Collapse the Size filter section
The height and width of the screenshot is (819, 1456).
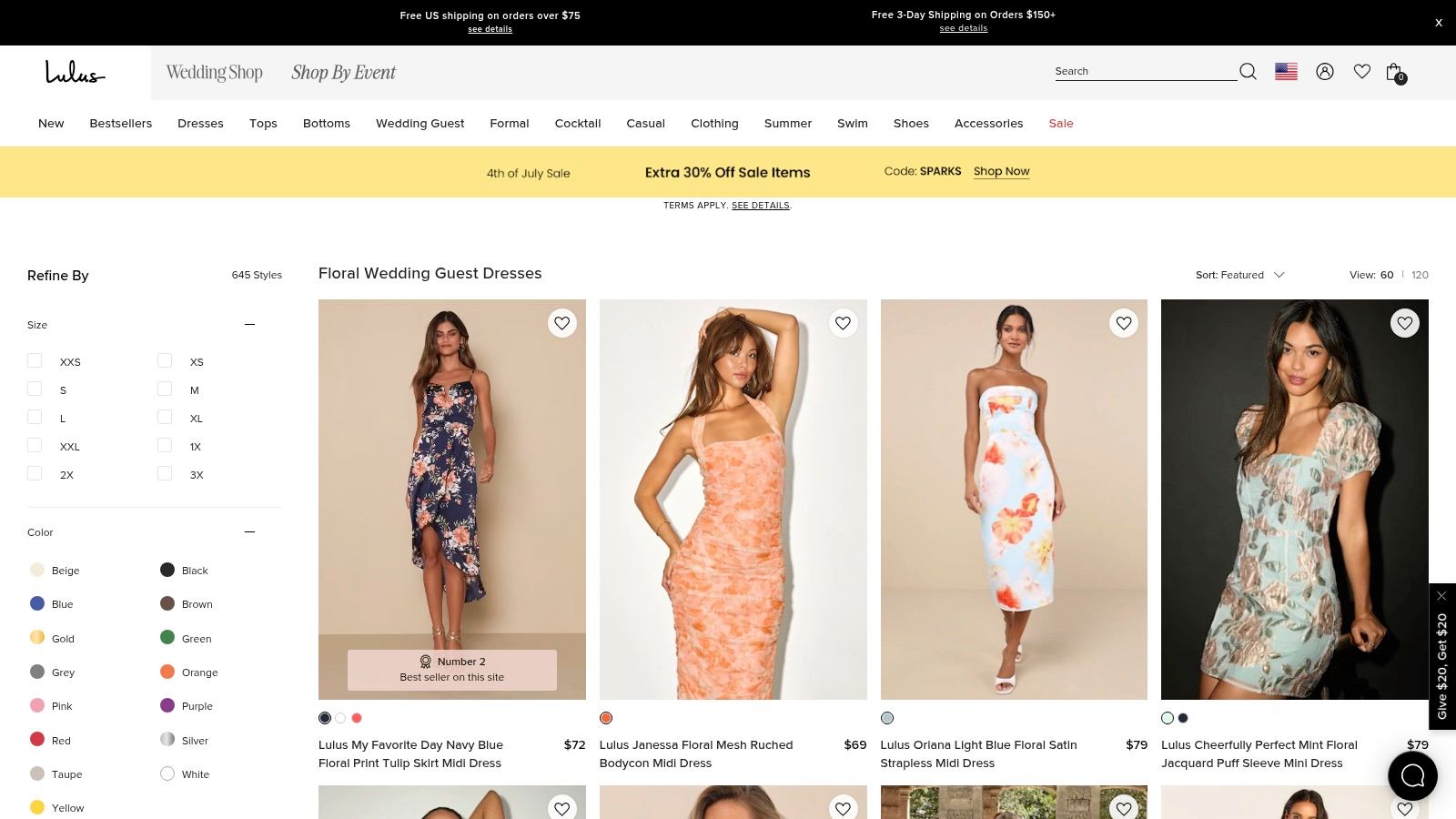[x=249, y=324]
